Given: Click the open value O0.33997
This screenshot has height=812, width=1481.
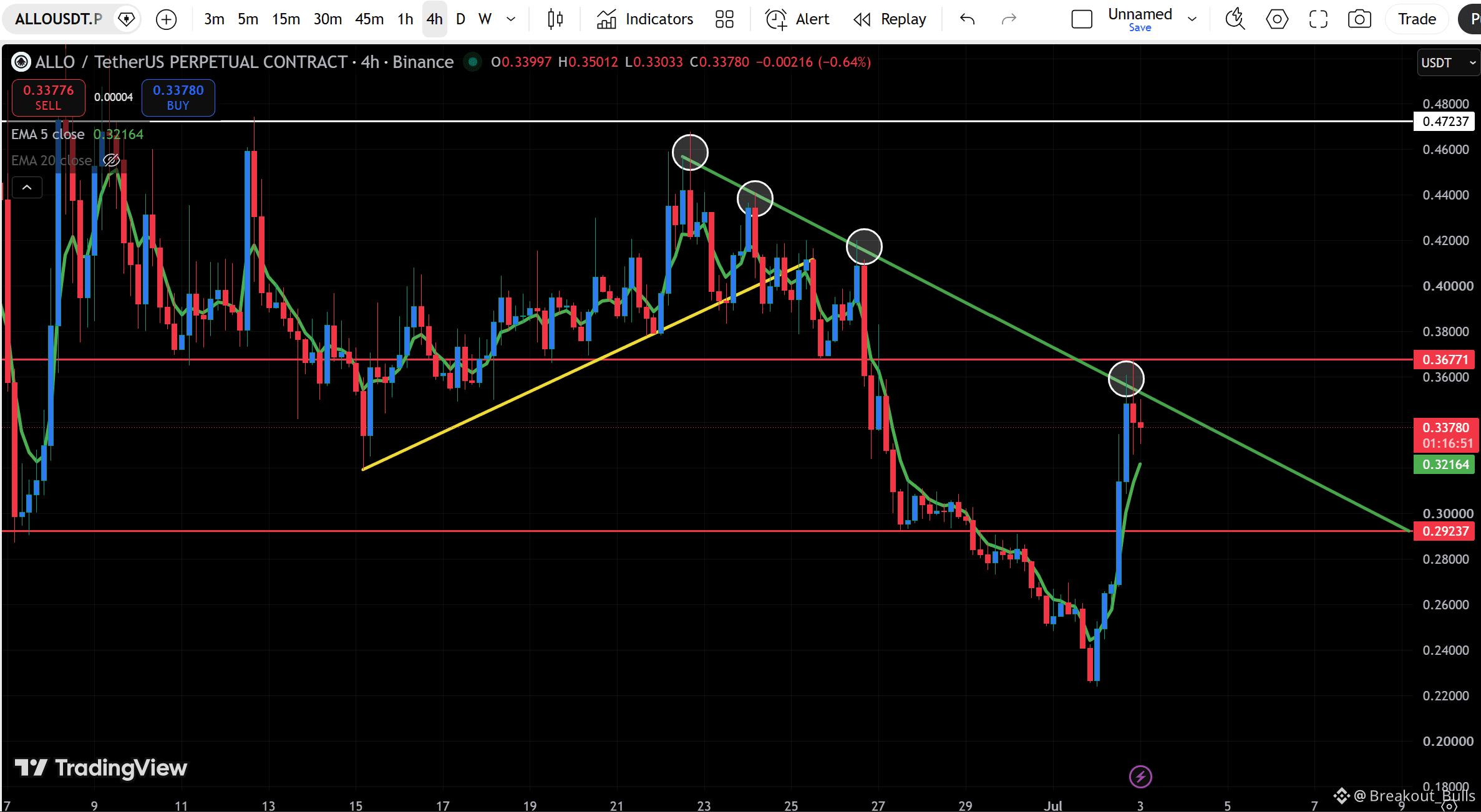Looking at the screenshot, I should tap(521, 62).
